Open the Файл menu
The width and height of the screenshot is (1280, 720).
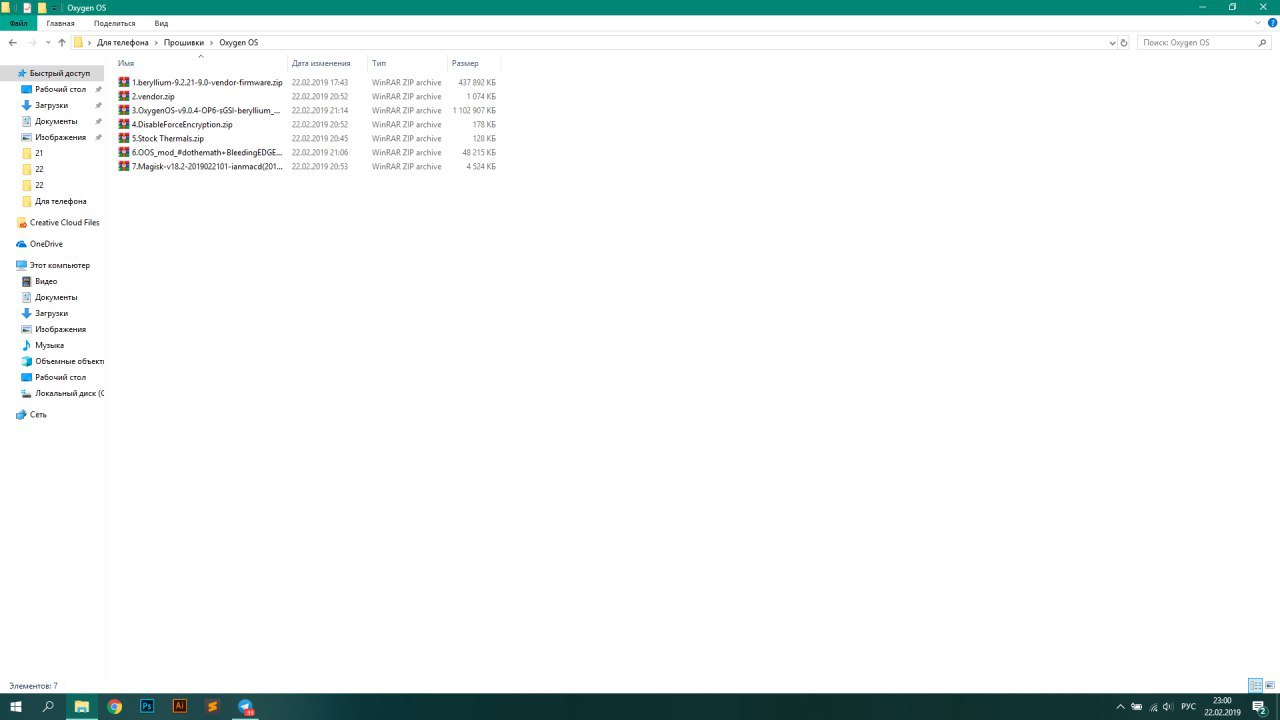tap(19, 23)
